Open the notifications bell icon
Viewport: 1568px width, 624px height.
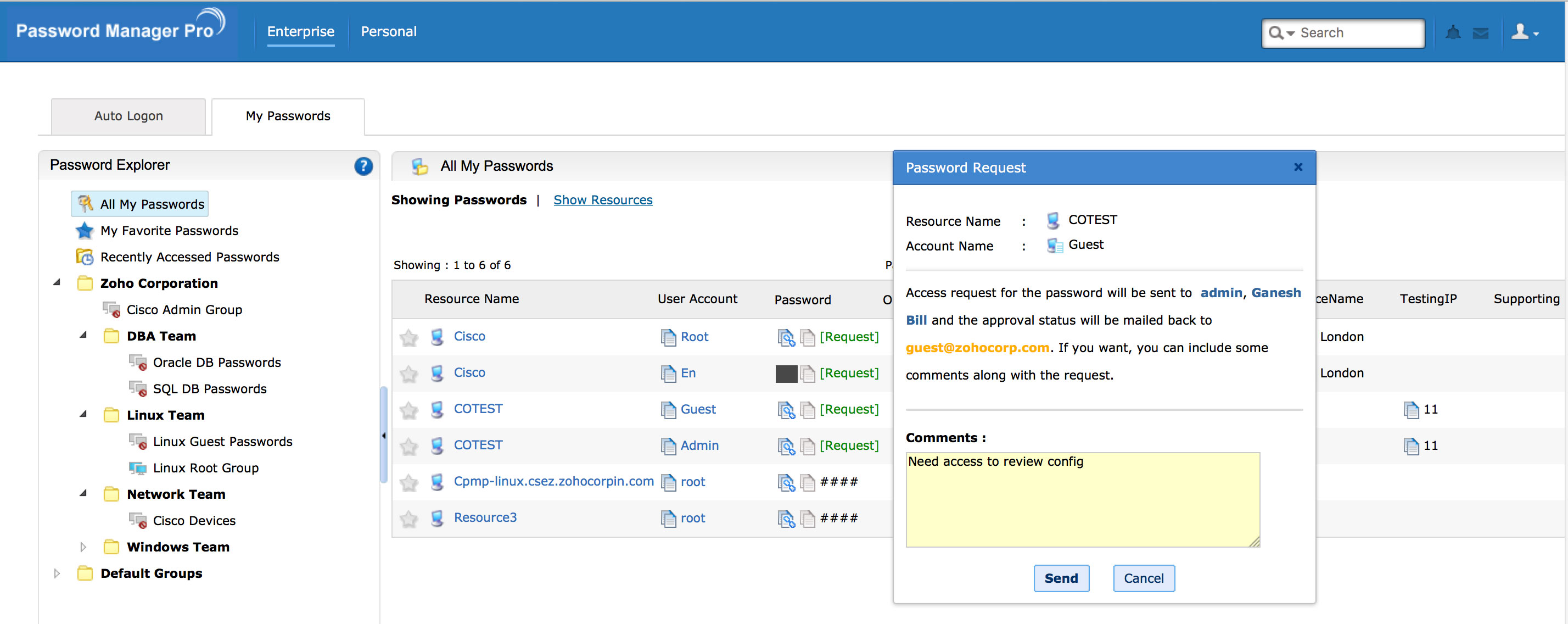click(x=1453, y=32)
